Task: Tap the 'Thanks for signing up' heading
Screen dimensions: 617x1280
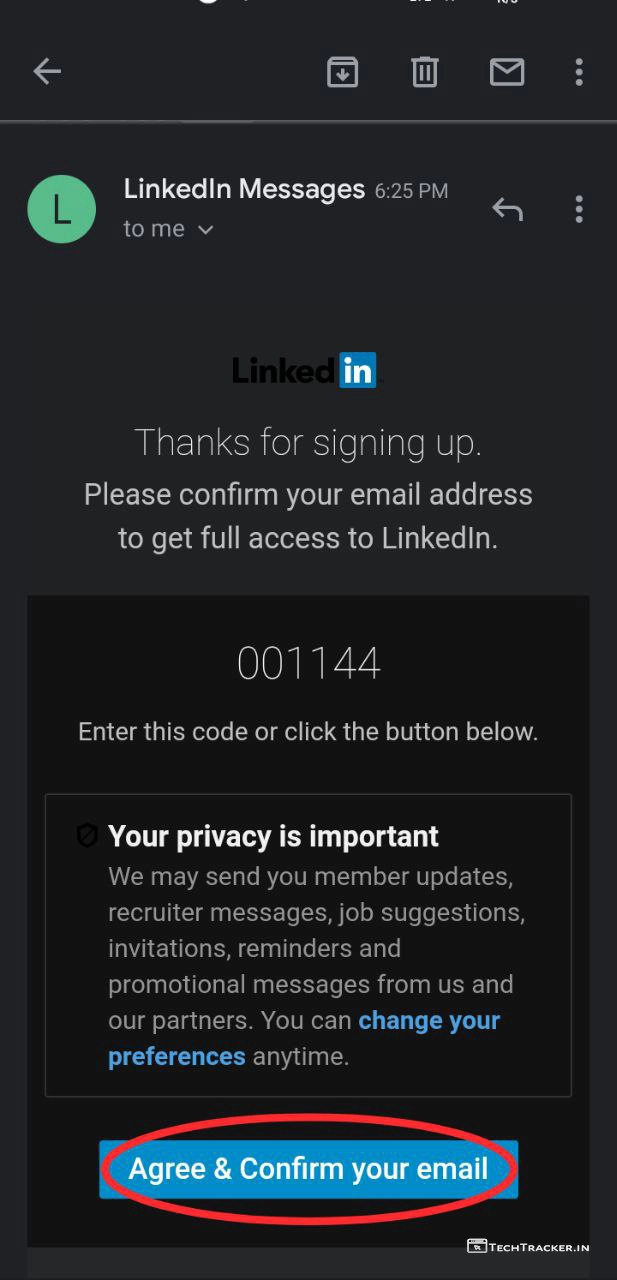Action: pyautogui.click(x=308, y=442)
